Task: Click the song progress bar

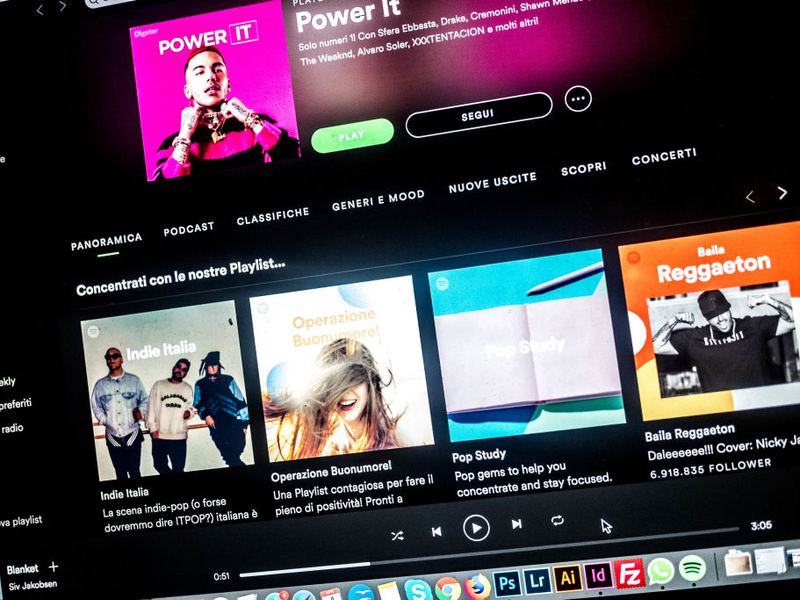Action: coord(489,552)
